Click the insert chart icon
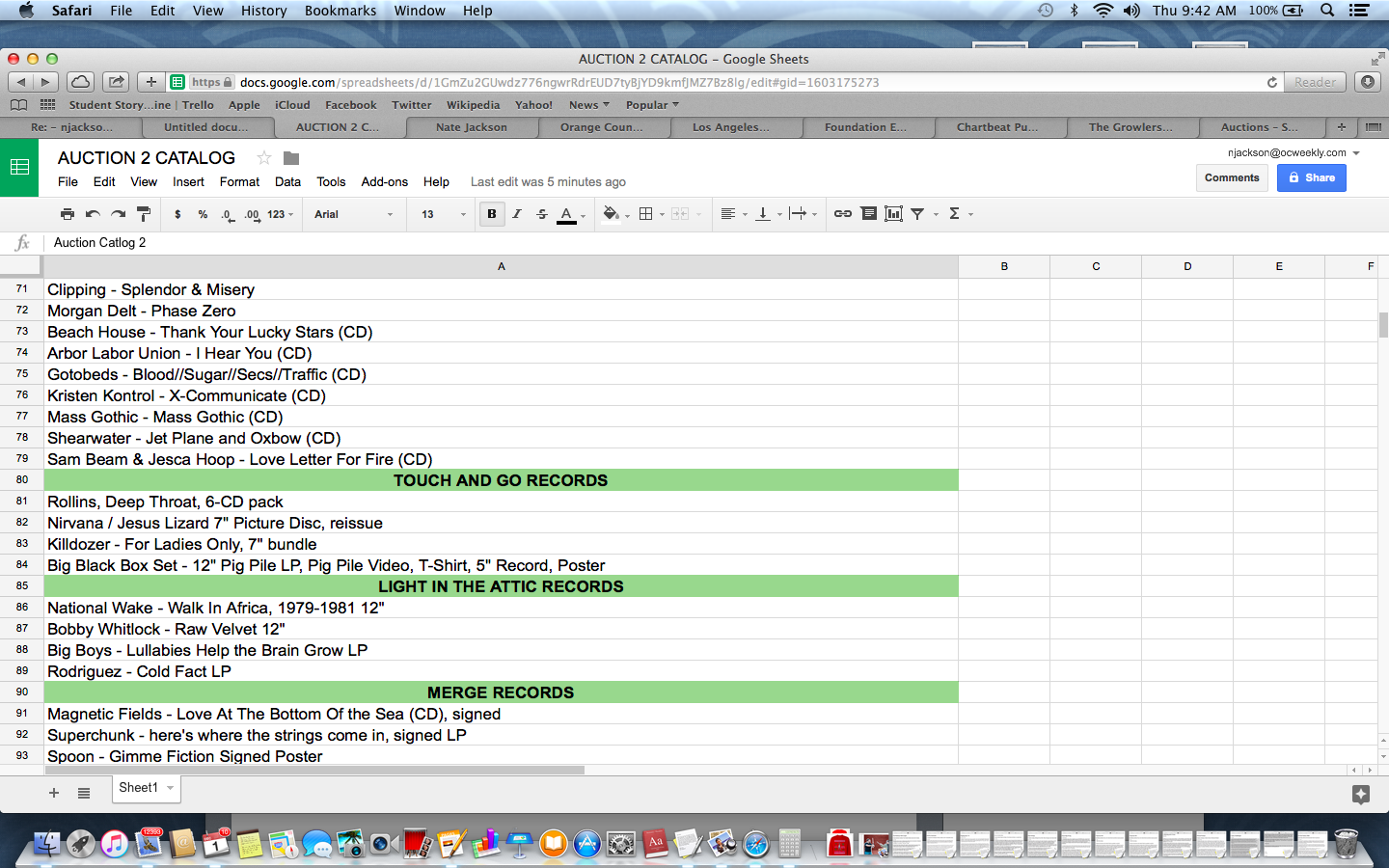 893,214
